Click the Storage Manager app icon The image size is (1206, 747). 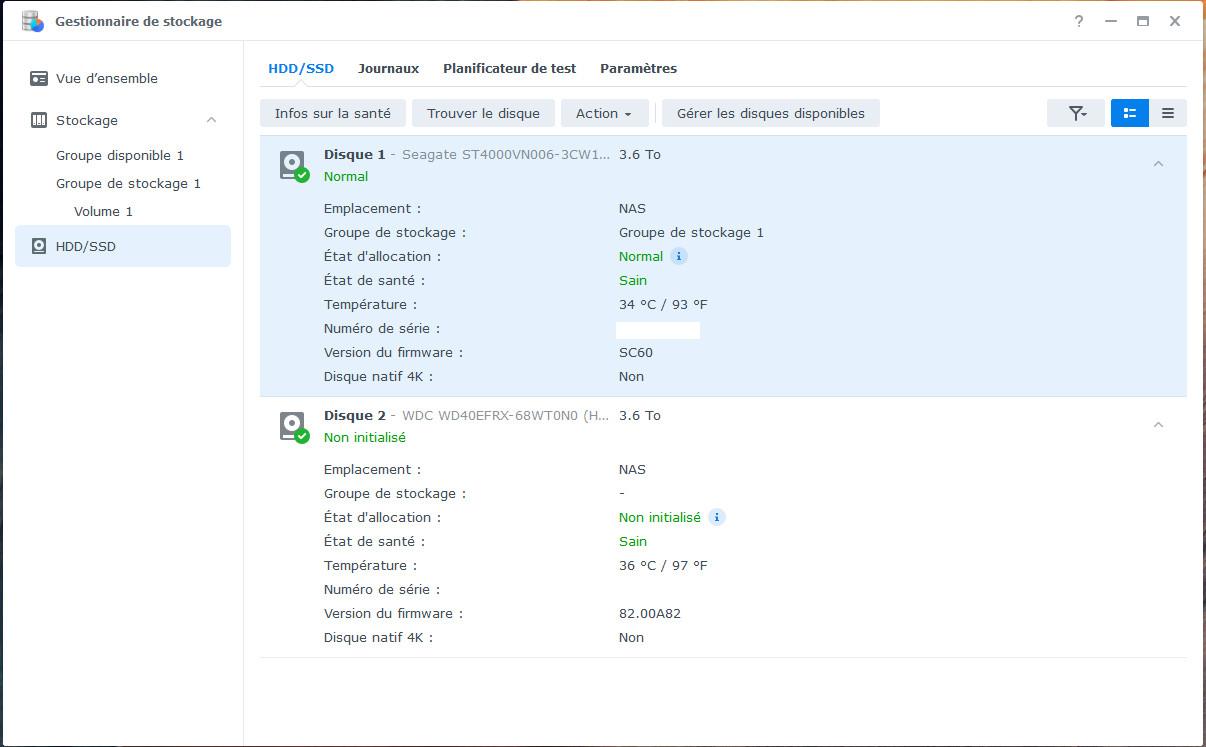tap(33, 21)
